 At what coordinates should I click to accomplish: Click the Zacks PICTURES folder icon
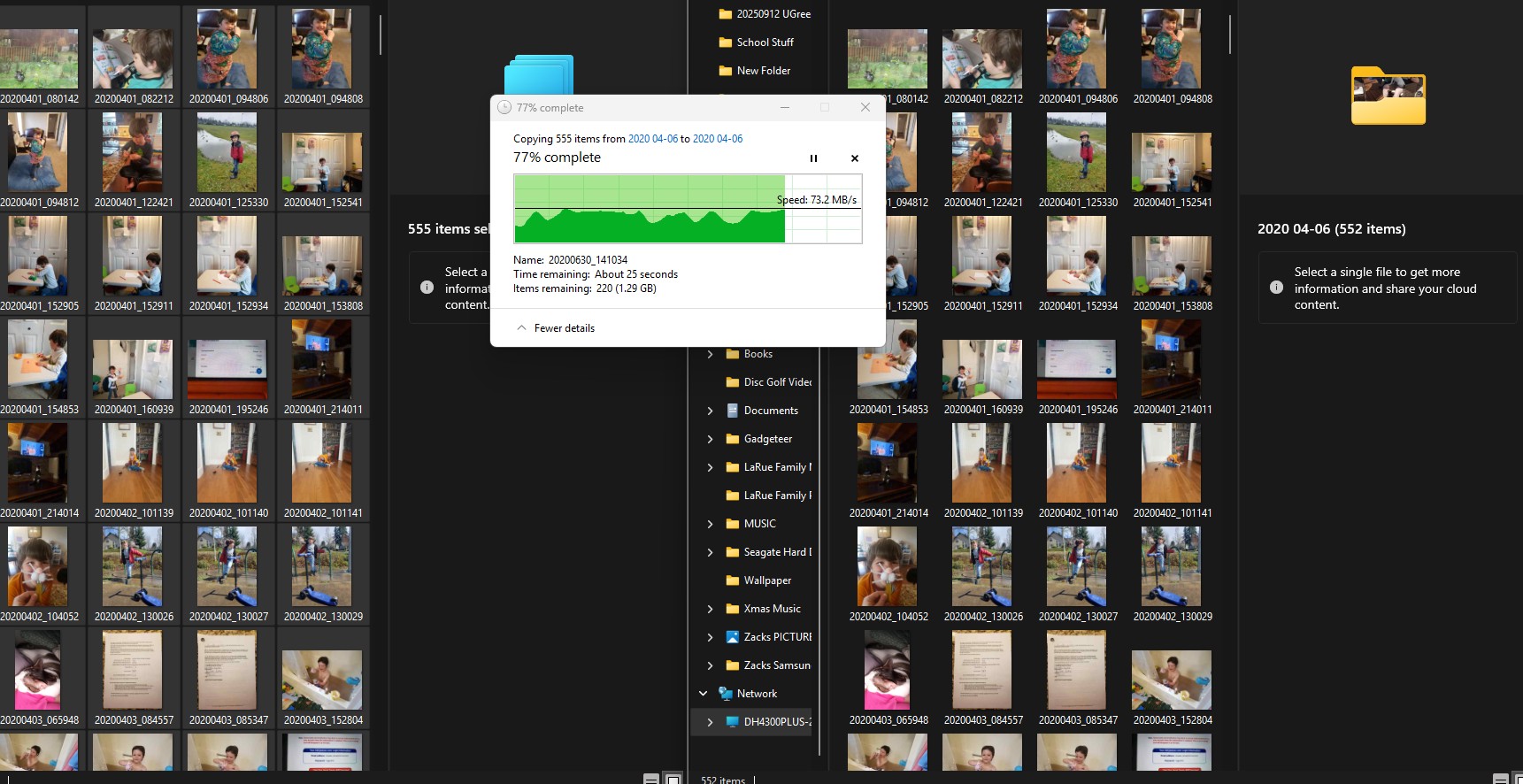(x=732, y=637)
